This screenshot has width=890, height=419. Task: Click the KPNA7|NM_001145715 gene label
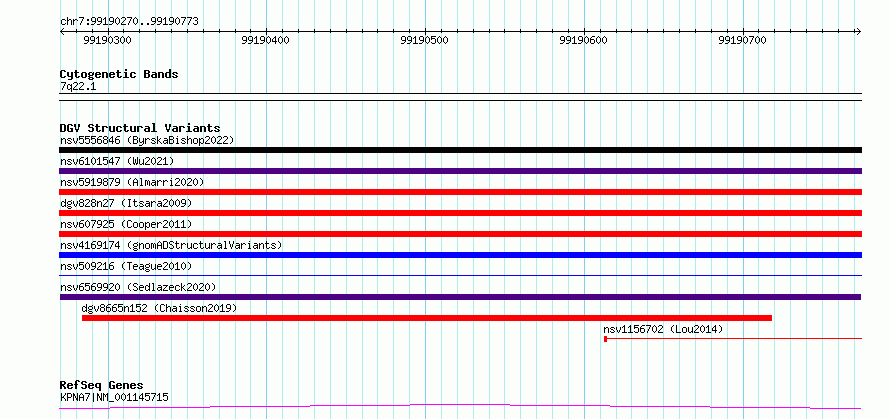pyautogui.click(x=114, y=397)
